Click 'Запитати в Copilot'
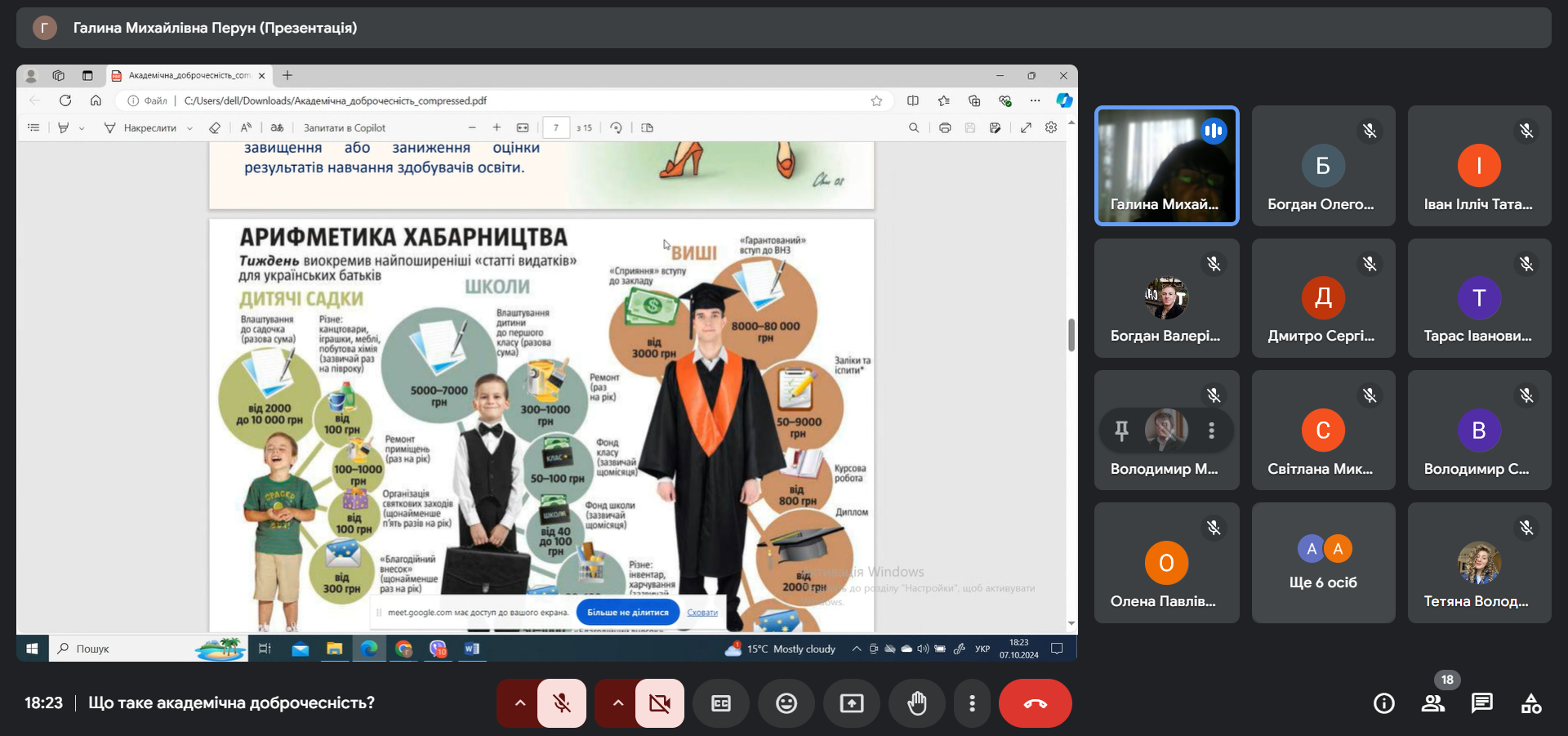The width and height of the screenshot is (1568, 736). click(x=345, y=127)
